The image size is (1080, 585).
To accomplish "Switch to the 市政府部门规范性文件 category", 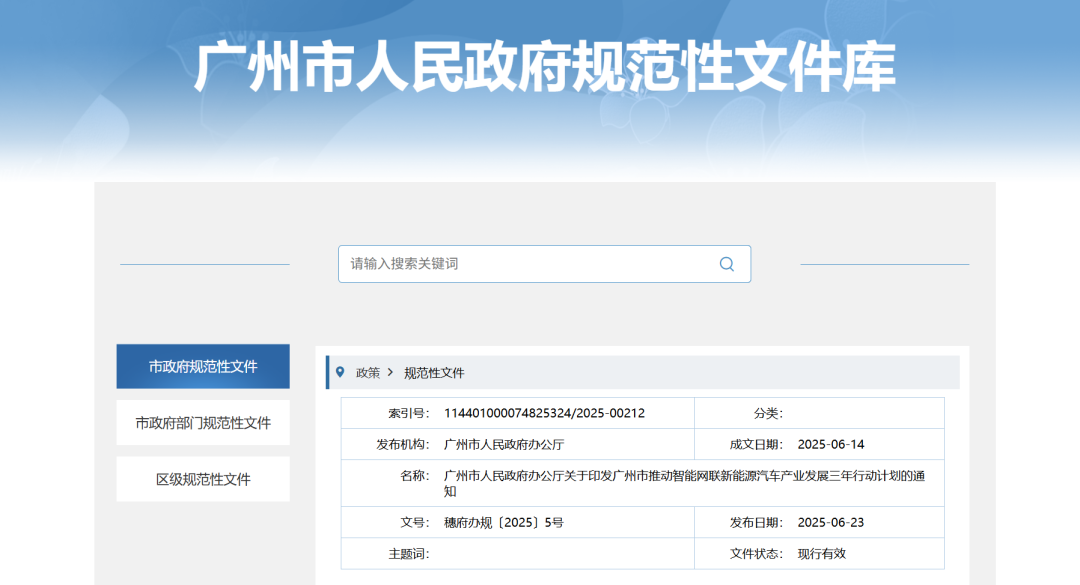I will pyautogui.click(x=203, y=423).
